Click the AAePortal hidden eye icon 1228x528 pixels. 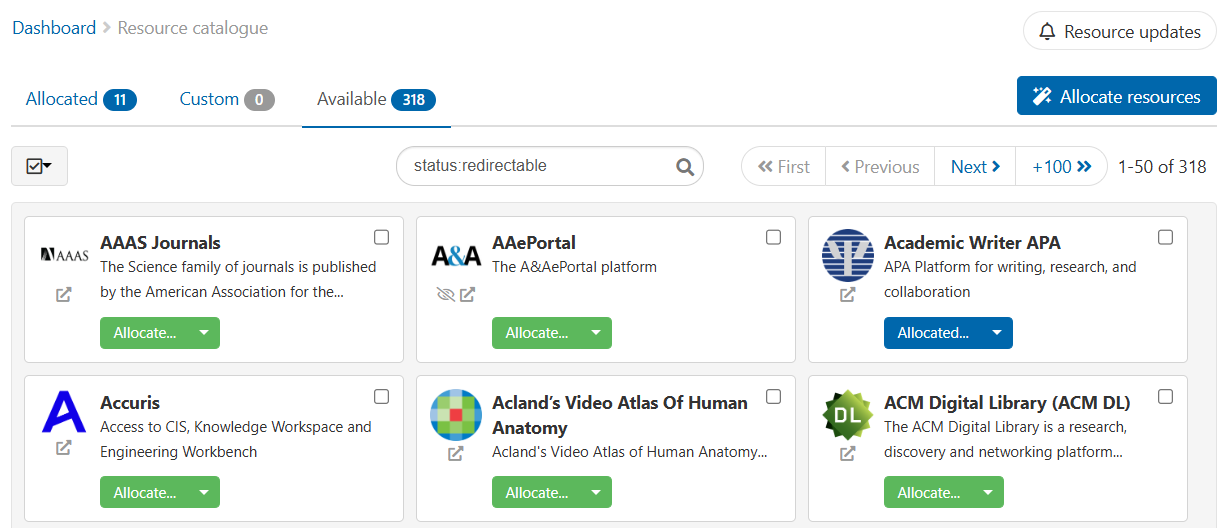(446, 295)
